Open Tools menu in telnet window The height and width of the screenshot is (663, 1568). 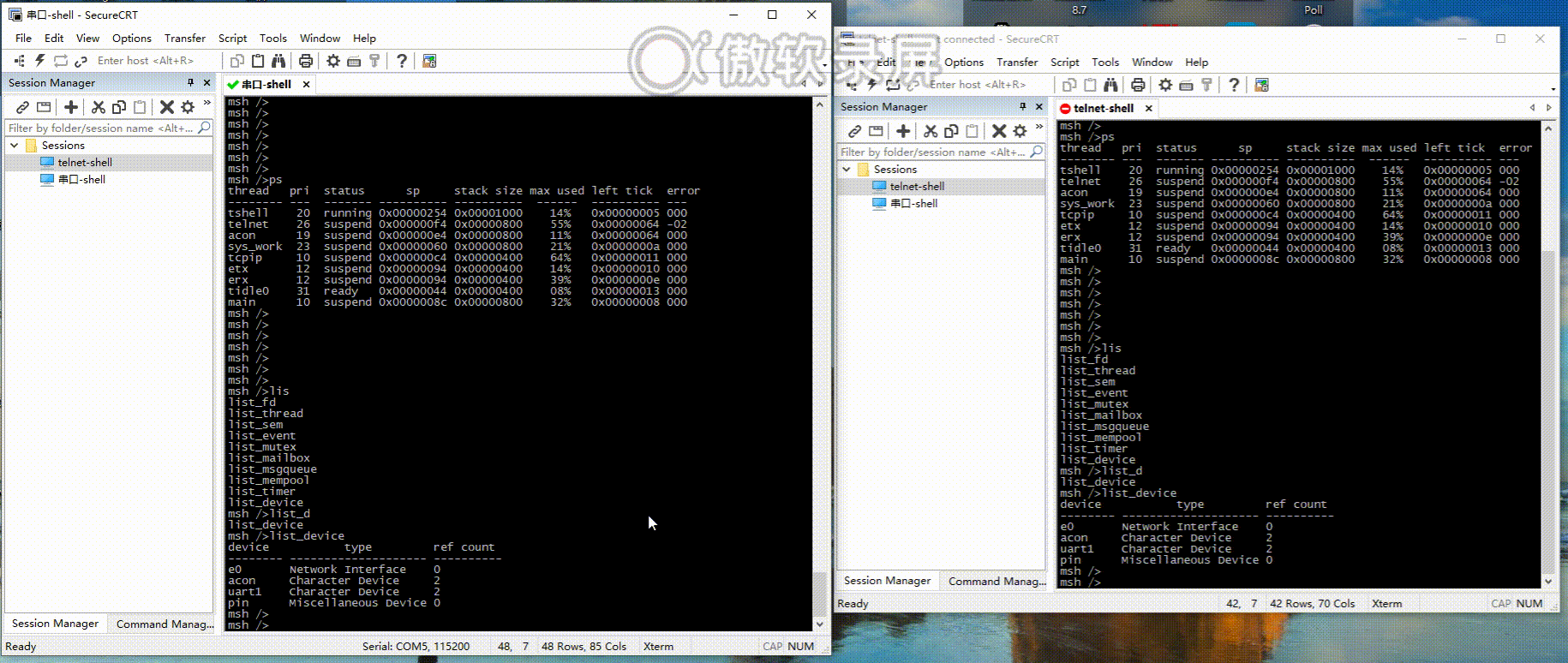(1105, 63)
